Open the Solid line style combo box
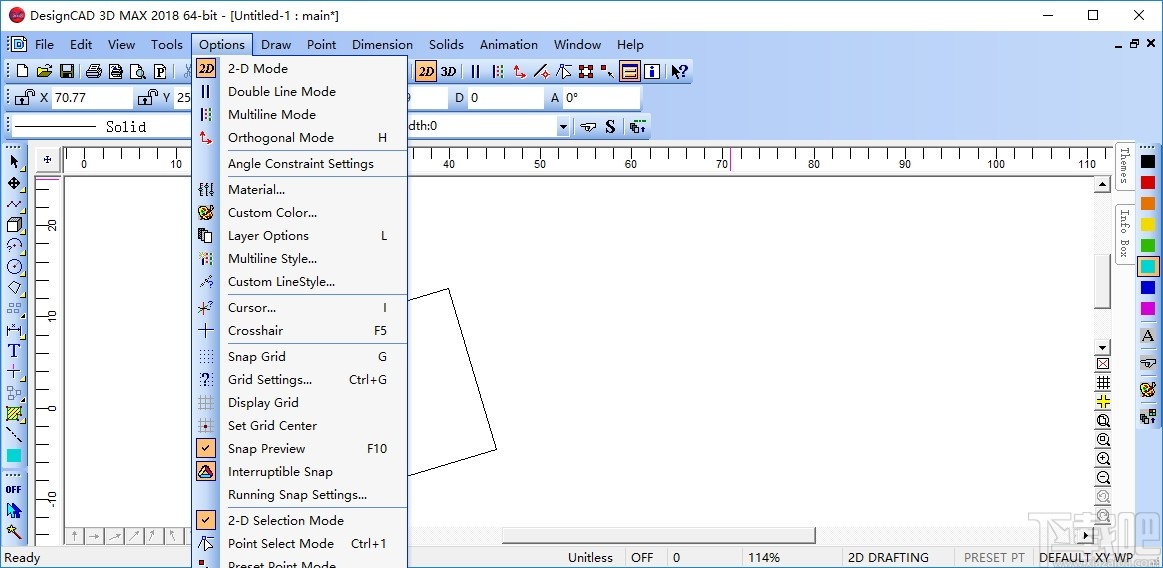Screen dimensions: 1163x568 tap(100, 127)
